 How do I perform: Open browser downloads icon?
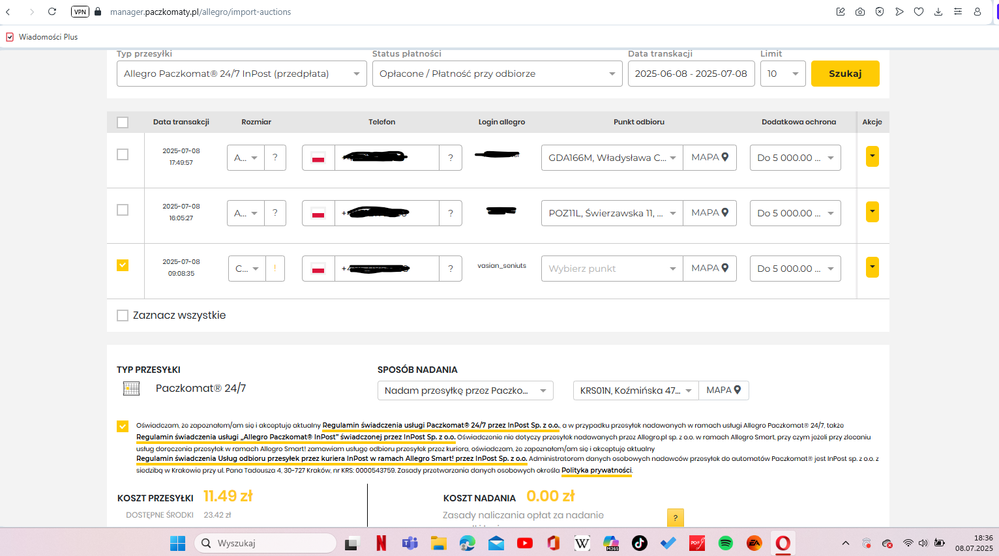938,11
